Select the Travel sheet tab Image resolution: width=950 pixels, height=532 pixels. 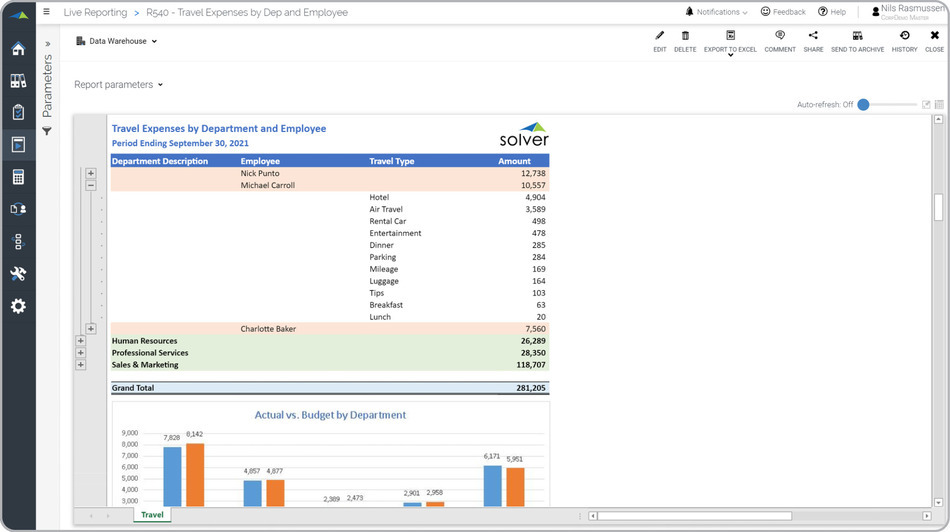tap(152, 515)
